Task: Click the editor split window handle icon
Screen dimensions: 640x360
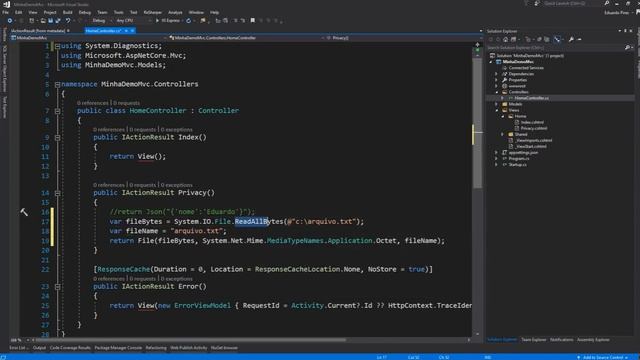Action: click(x=477, y=45)
